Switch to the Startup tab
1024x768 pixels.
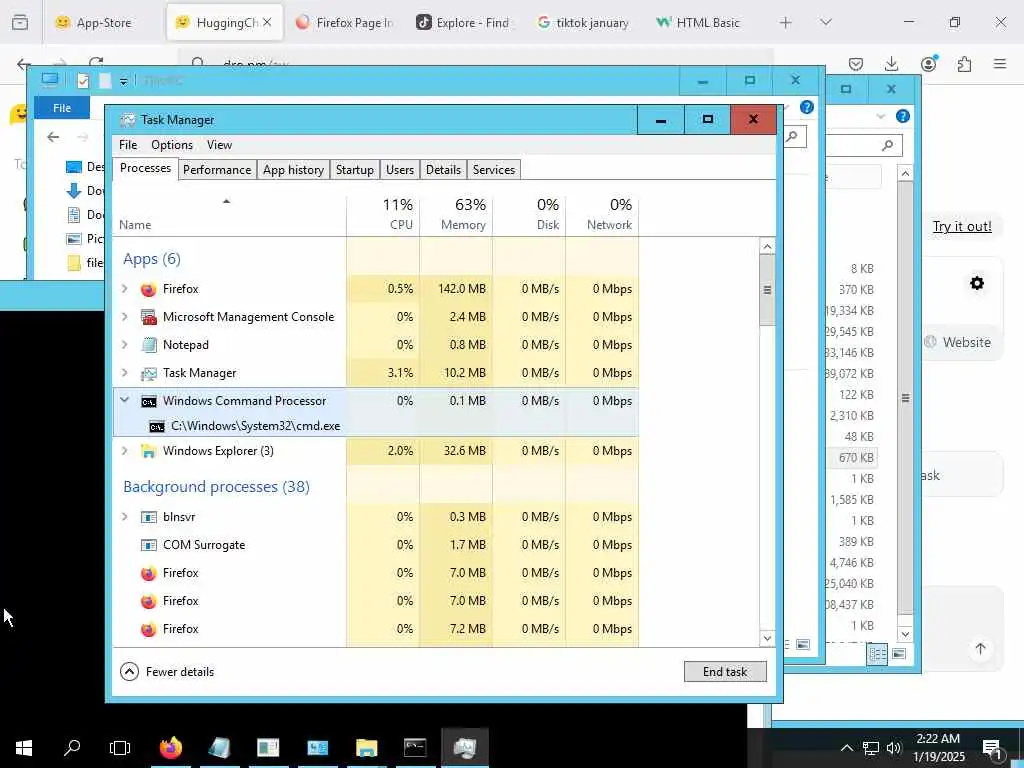tap(355, 170)
